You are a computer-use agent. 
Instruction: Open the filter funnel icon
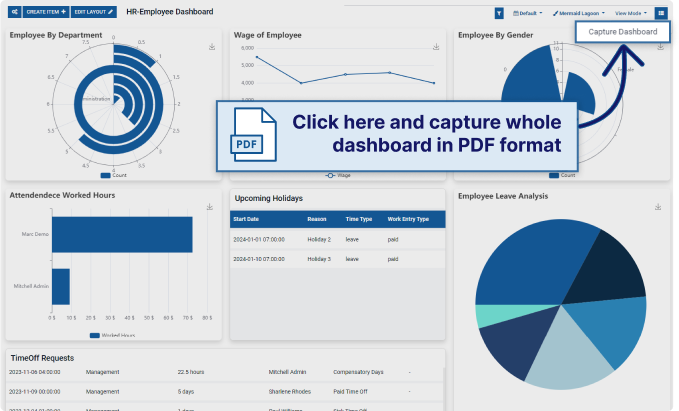point(499,13)
